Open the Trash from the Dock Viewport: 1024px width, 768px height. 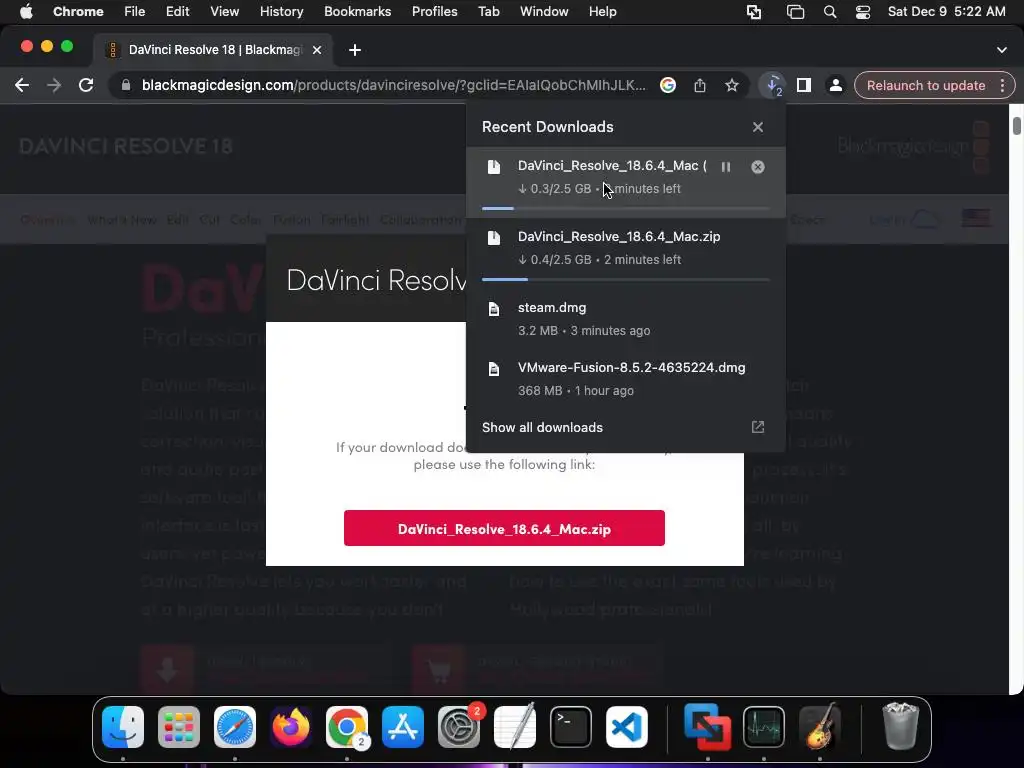(x=901, y=727)
